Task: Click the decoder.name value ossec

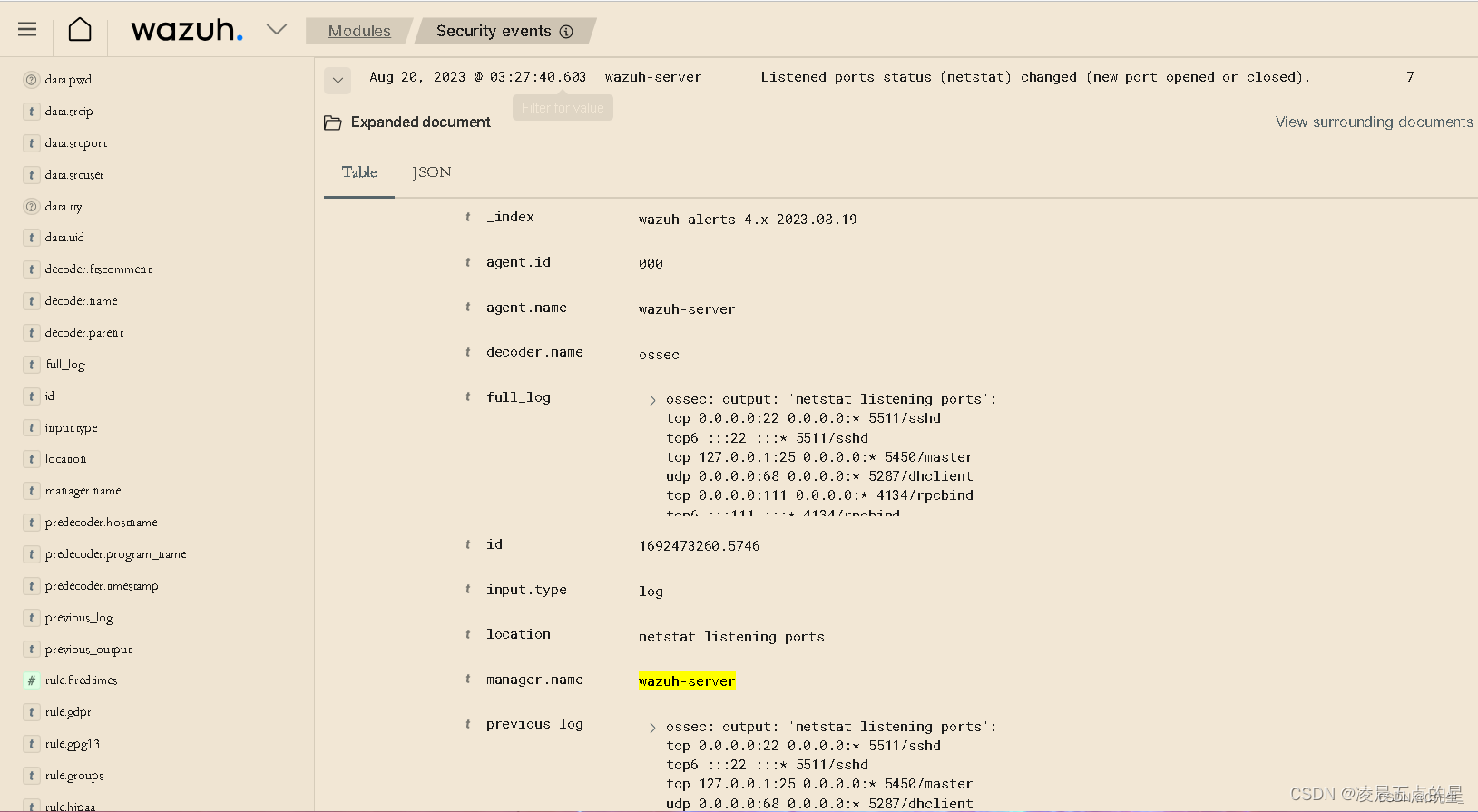Action: pyautogui.click(x=659, y=355)
